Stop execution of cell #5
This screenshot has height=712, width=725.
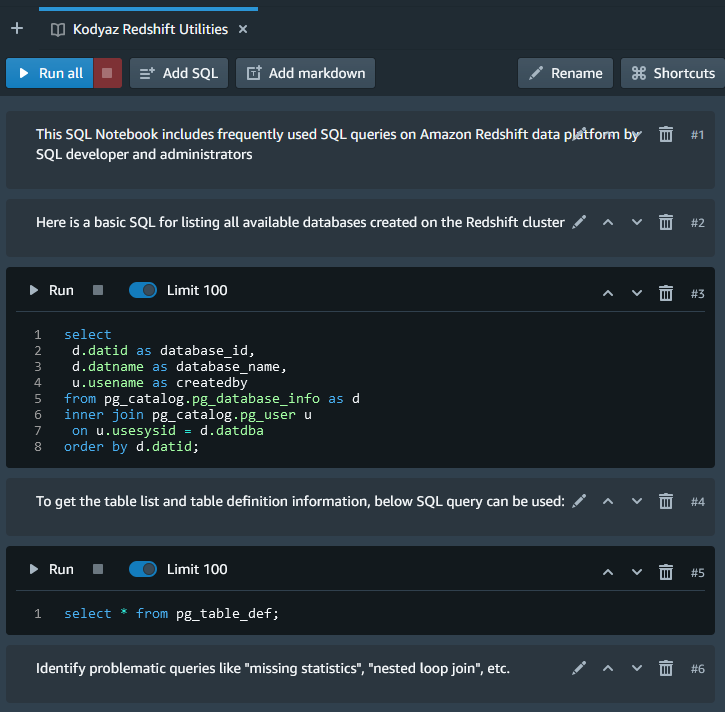click(98, 569)
